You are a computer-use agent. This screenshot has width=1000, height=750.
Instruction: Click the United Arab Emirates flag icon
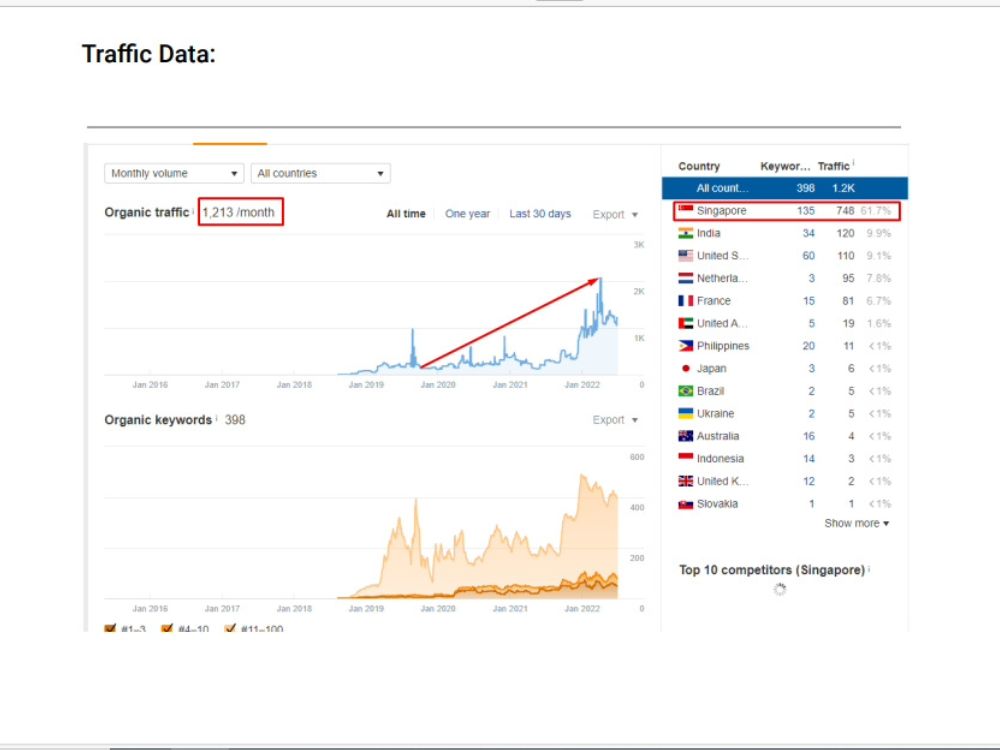coord(686,323)
